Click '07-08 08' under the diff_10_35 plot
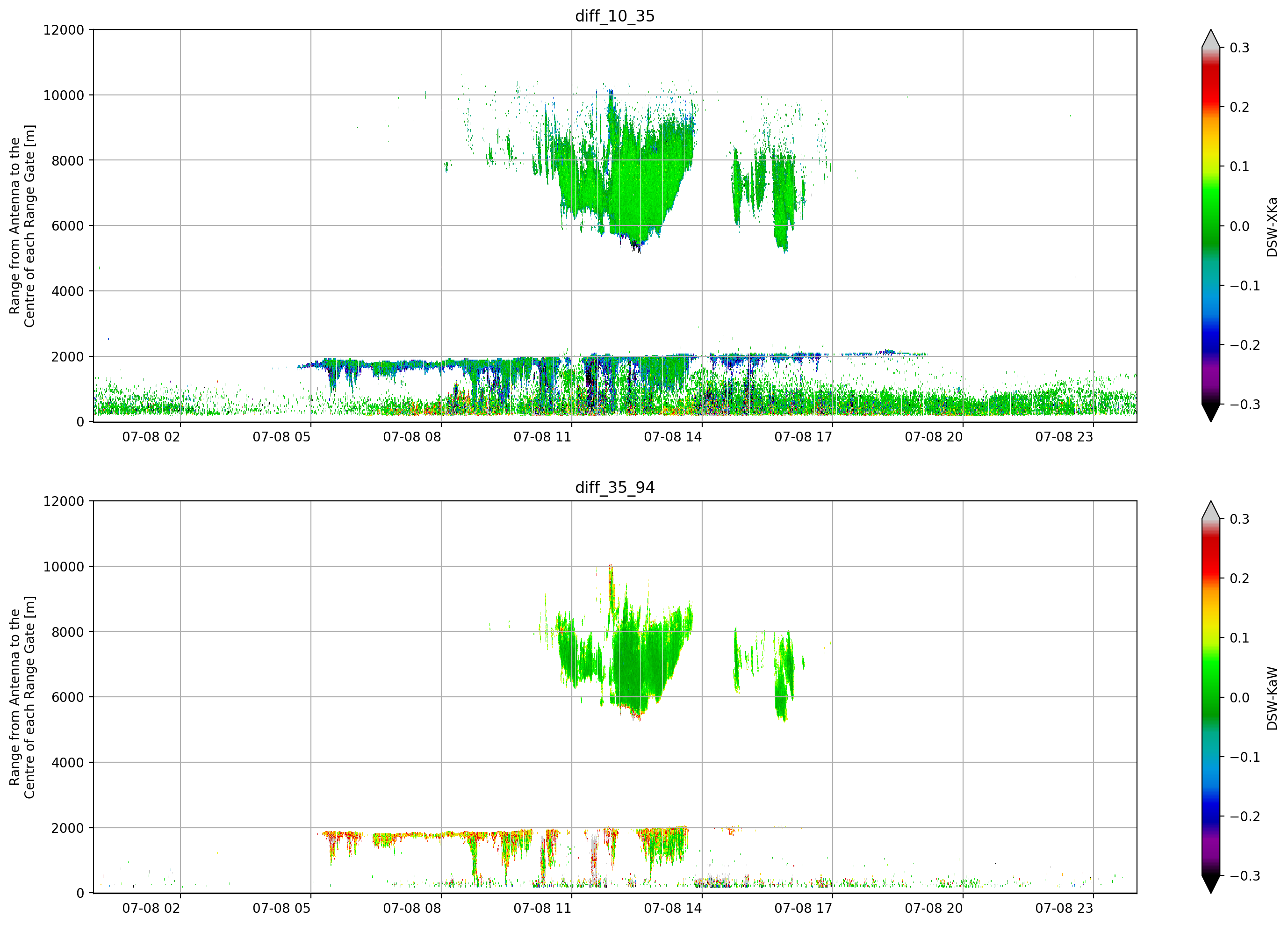 [x=412, y=437]
